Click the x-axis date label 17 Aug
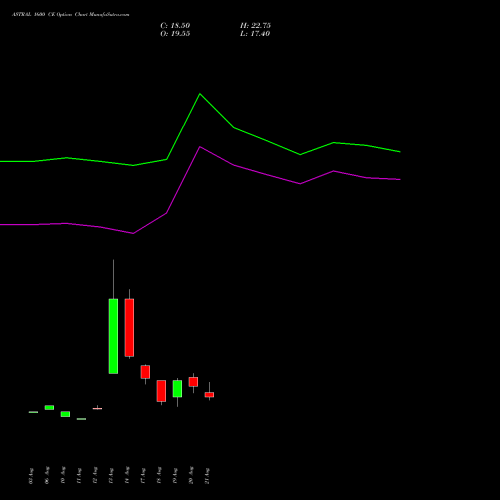500x500 pixels. click(x=143, y=476)
